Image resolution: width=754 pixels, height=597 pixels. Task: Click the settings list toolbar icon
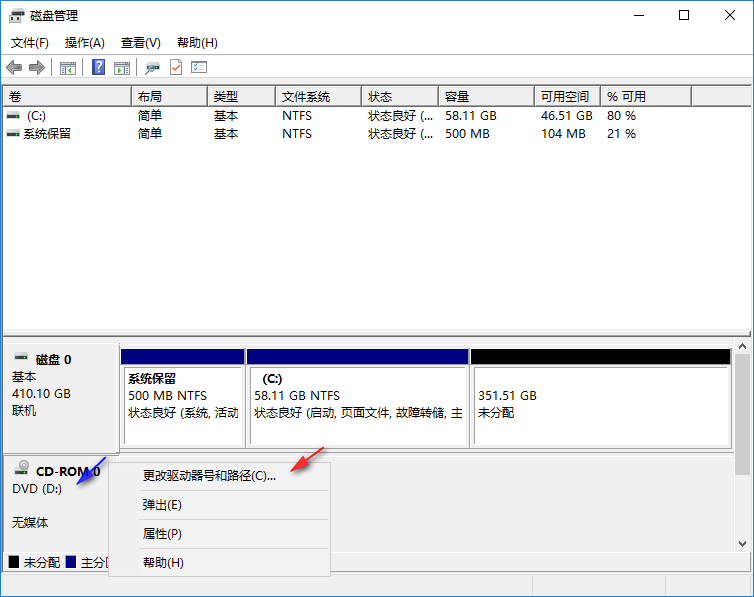pos(199,67)
